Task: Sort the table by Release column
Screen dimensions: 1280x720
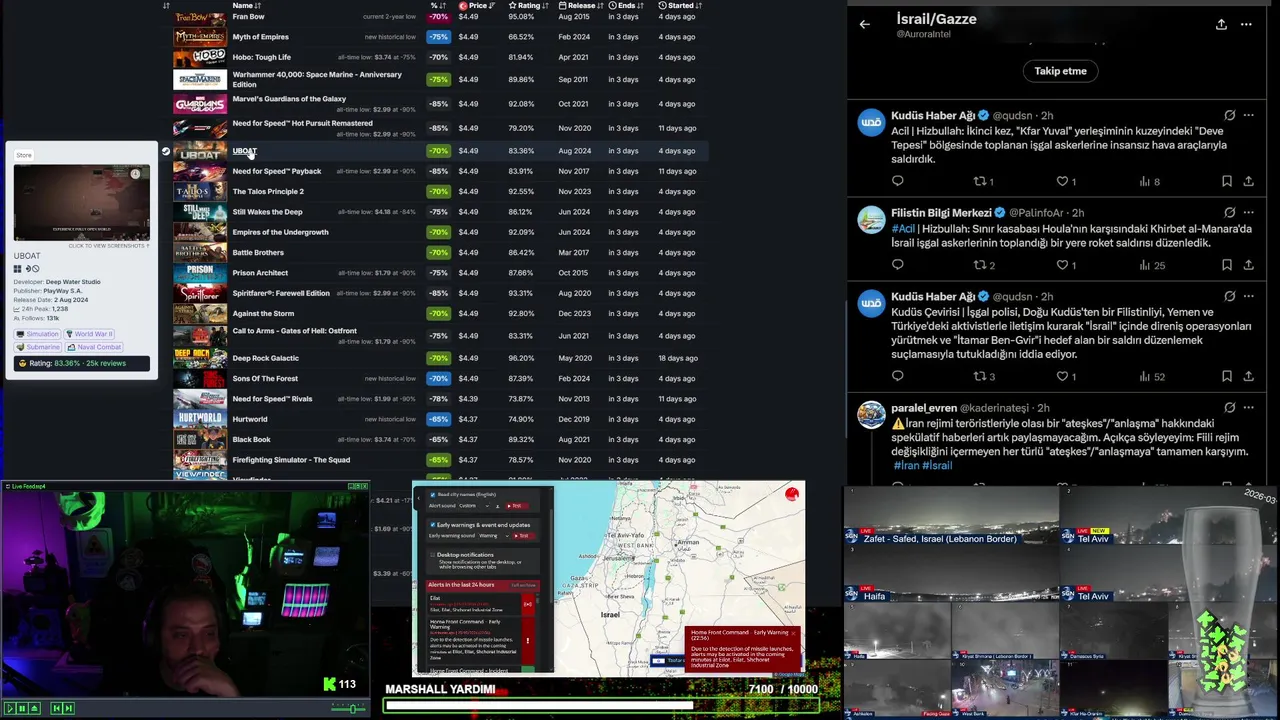Action: tap(581, 6)
